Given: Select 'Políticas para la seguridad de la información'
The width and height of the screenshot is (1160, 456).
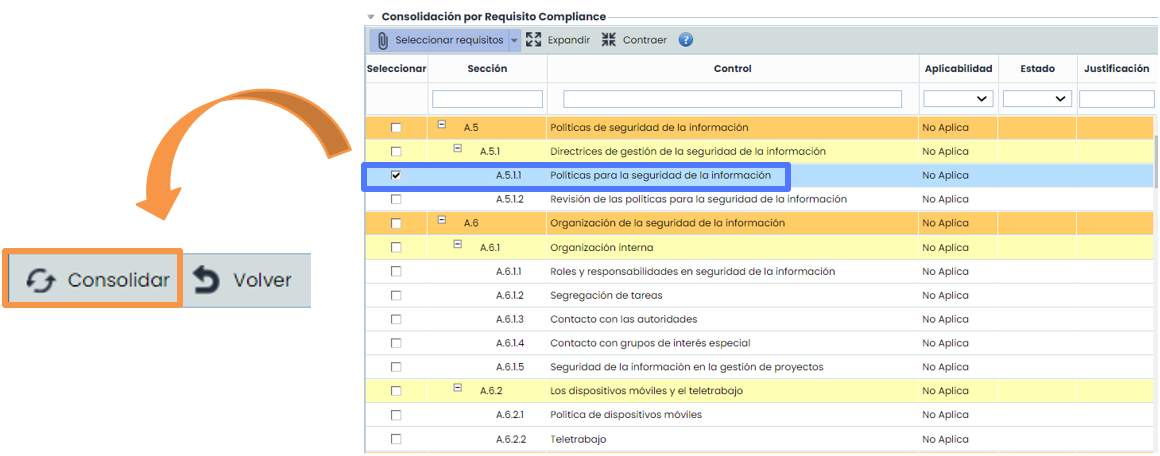Looking at the screenshot, I should click(661, 175).
